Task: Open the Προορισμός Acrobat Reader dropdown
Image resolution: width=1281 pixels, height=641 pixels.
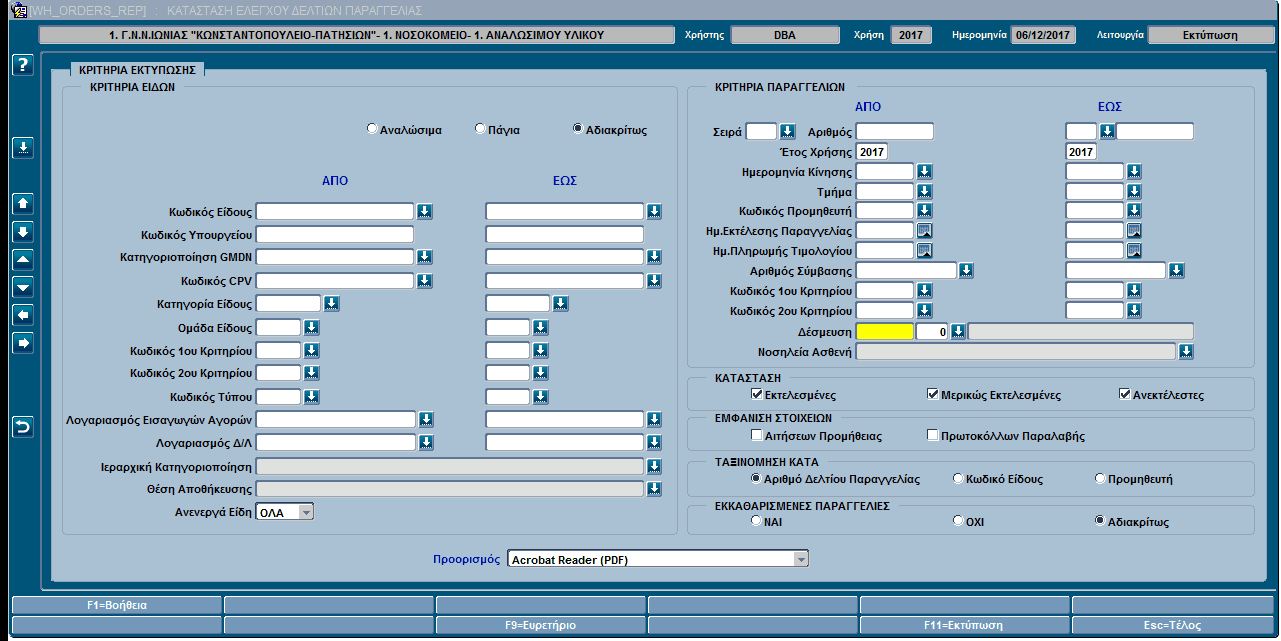Action: point(800,559)
